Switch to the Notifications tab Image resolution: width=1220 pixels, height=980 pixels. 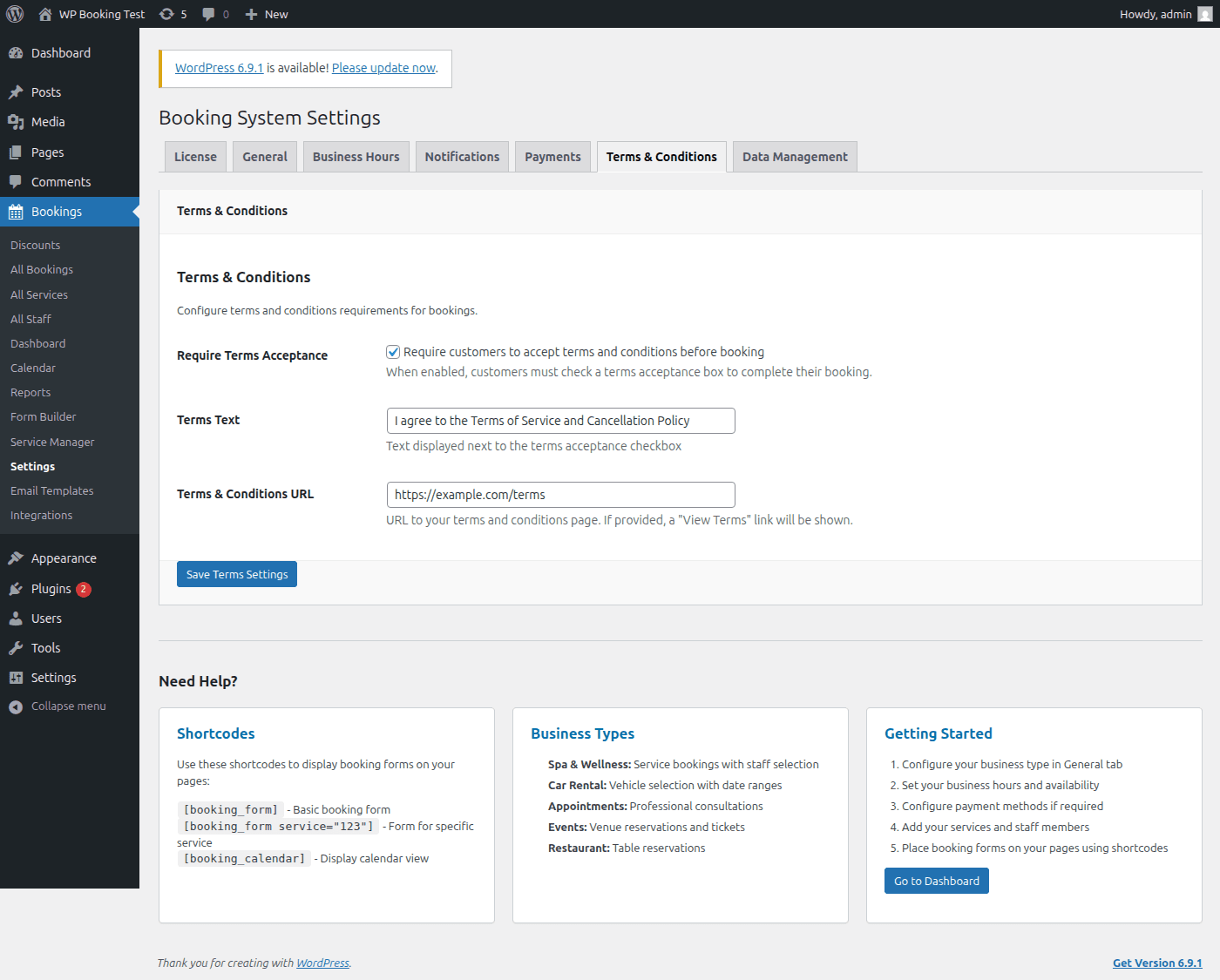pyautogui.click(x=462, y=156)
